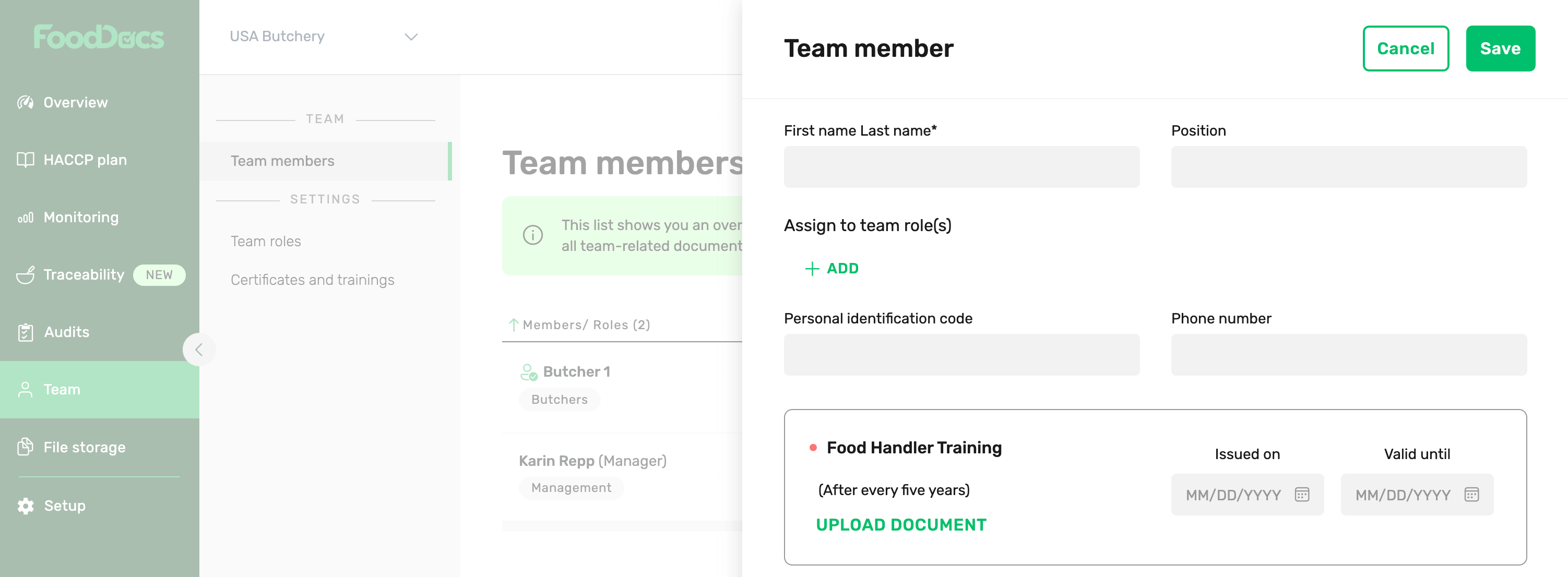This screenshot has width=1568, height=577.
Task: Open Certificates and trainings settings
Action: tap(312, 280)
